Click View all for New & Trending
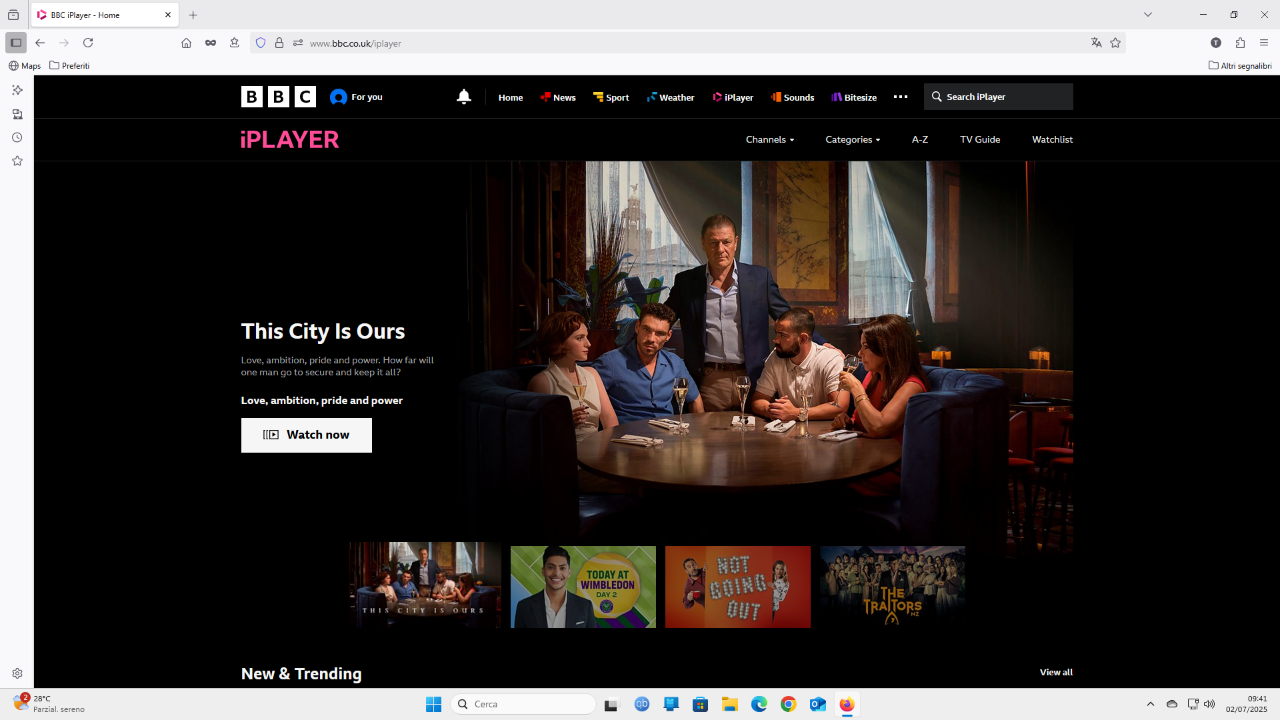Screen dimensions: 1280x720 pos(1056,672)
